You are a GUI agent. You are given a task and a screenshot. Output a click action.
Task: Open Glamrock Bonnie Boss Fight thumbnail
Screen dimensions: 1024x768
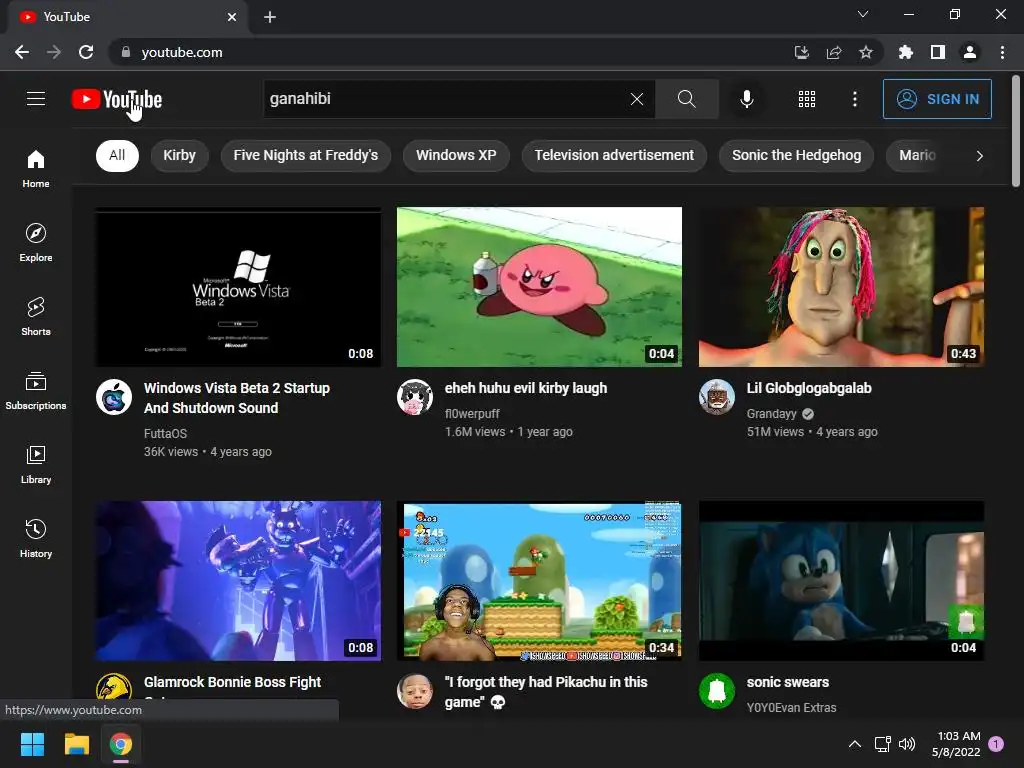[x=238, y=581]
